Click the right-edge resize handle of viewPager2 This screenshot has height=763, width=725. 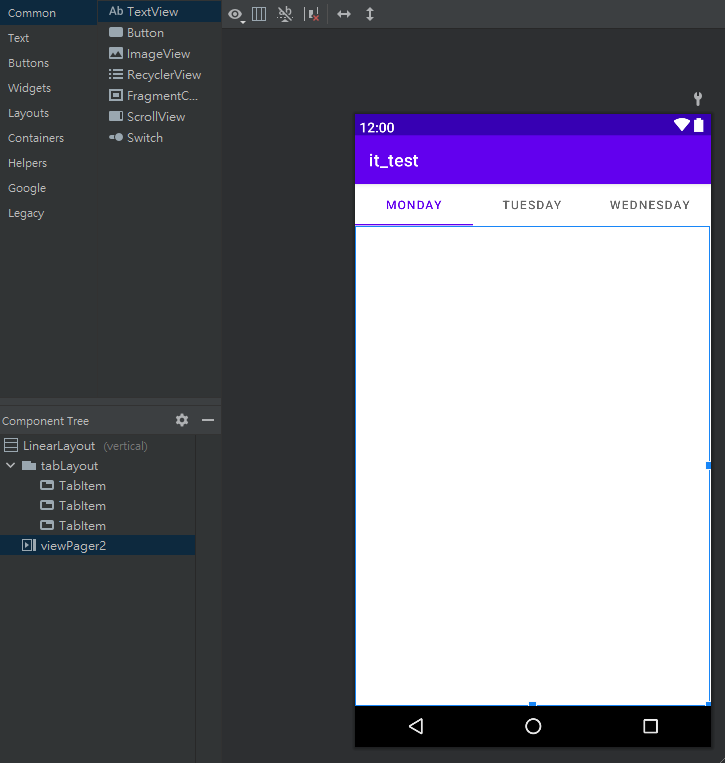pyautogui.click(x=708, y=466)
